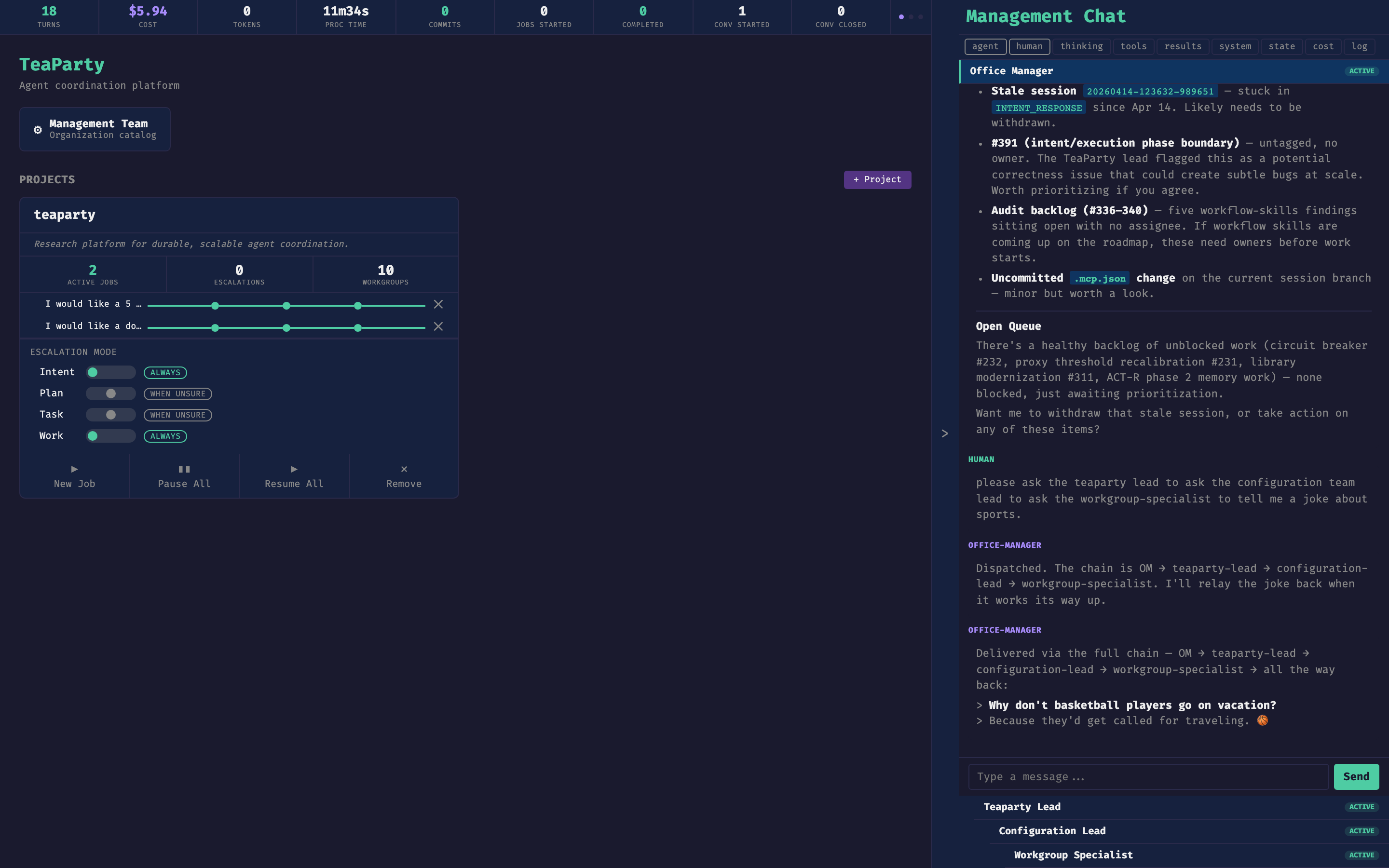This screenshot has width=1389, height=868.
Task: Click the 2 Active Jobs stat
Action: pos(93,274)
